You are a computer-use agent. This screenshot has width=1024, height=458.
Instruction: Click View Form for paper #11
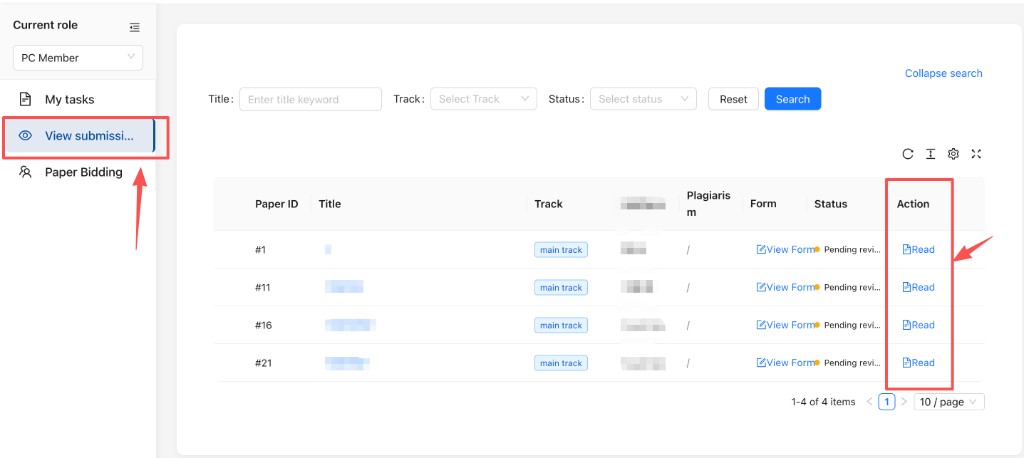tap(785, 287)
